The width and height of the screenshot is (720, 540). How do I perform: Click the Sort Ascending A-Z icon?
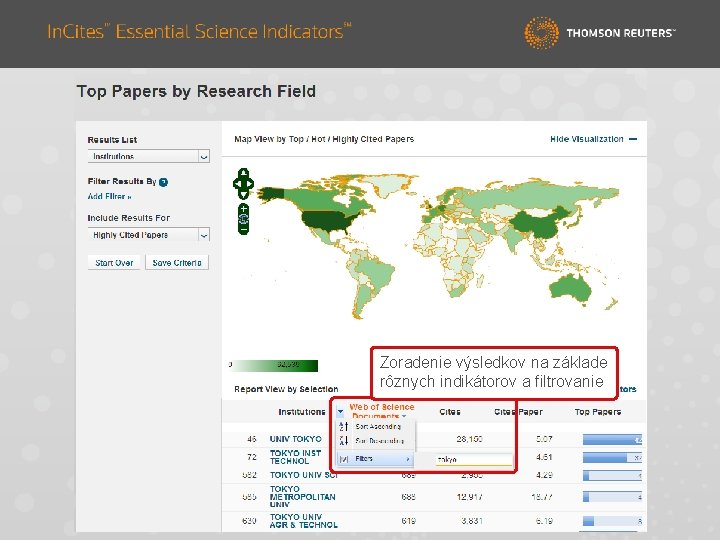click(343, 427)
